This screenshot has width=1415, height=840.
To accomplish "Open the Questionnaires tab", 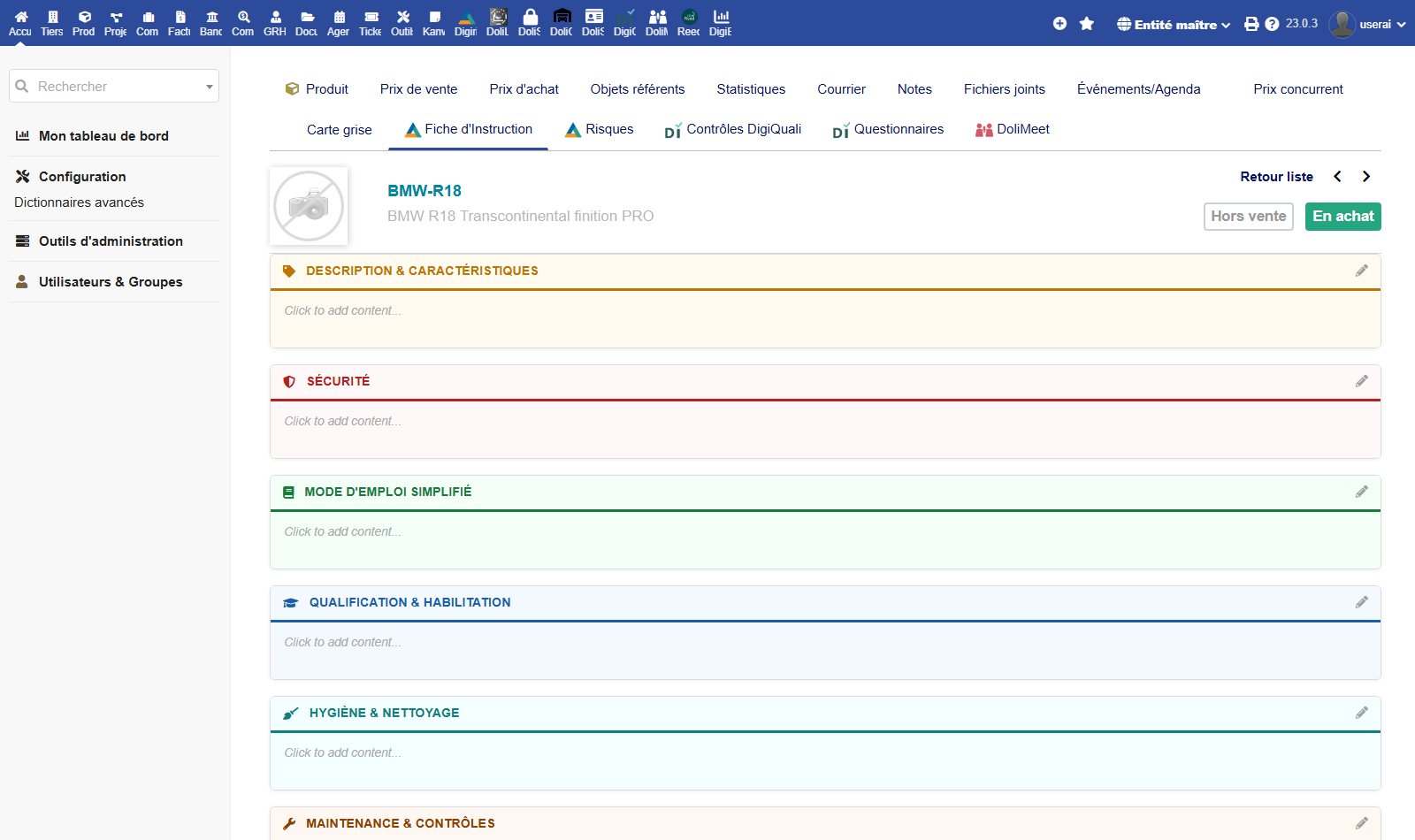I will click(888, 130).
